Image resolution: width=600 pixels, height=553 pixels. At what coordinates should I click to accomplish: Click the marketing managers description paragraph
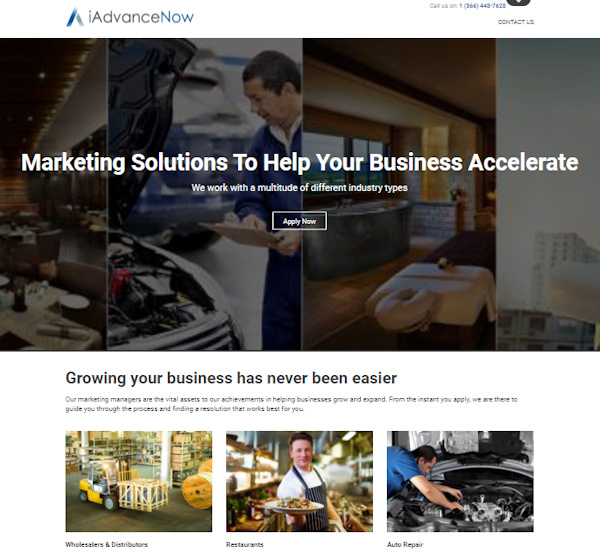click(291, 404)
